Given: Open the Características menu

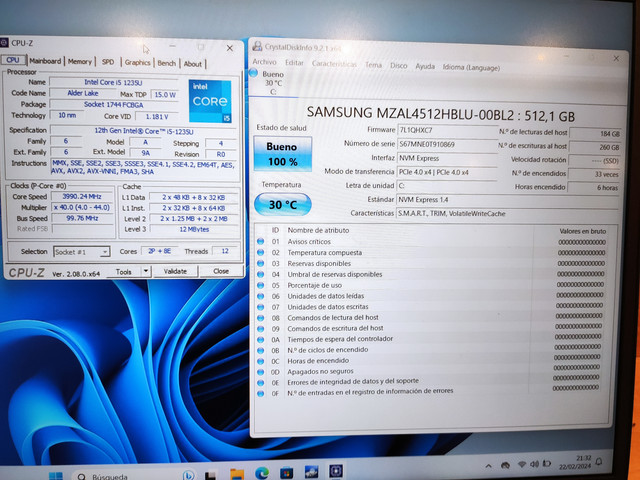Looking at the screenshot, I should coord(334,64).
